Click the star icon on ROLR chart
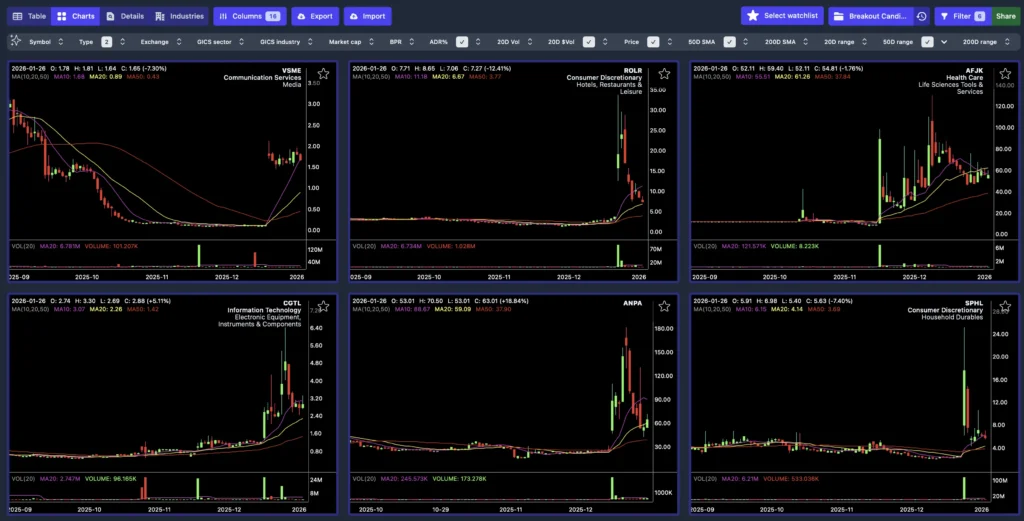This screenshot has height=521, width=1024. click(663, 73)
